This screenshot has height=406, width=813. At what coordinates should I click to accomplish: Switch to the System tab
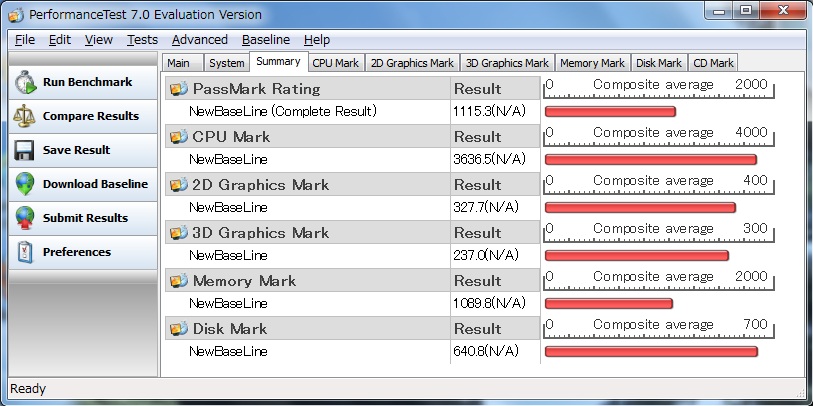tap(227, 63)
